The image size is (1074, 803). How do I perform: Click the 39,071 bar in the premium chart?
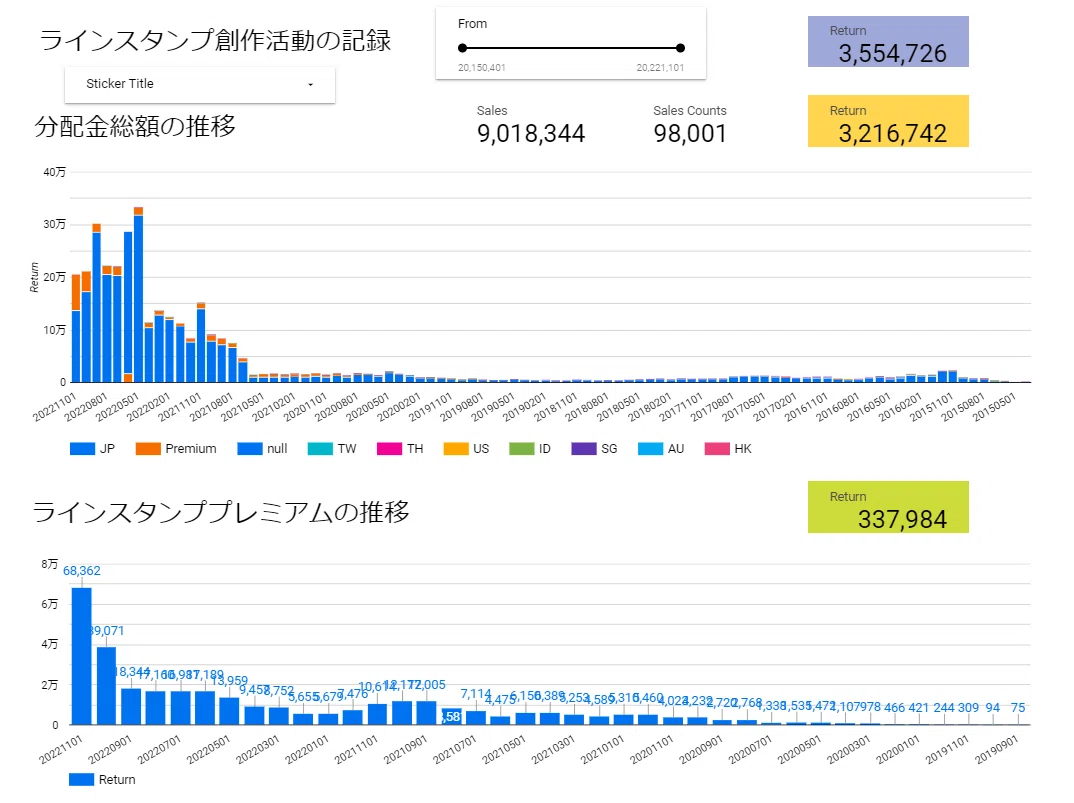click(x=106, y=686)
